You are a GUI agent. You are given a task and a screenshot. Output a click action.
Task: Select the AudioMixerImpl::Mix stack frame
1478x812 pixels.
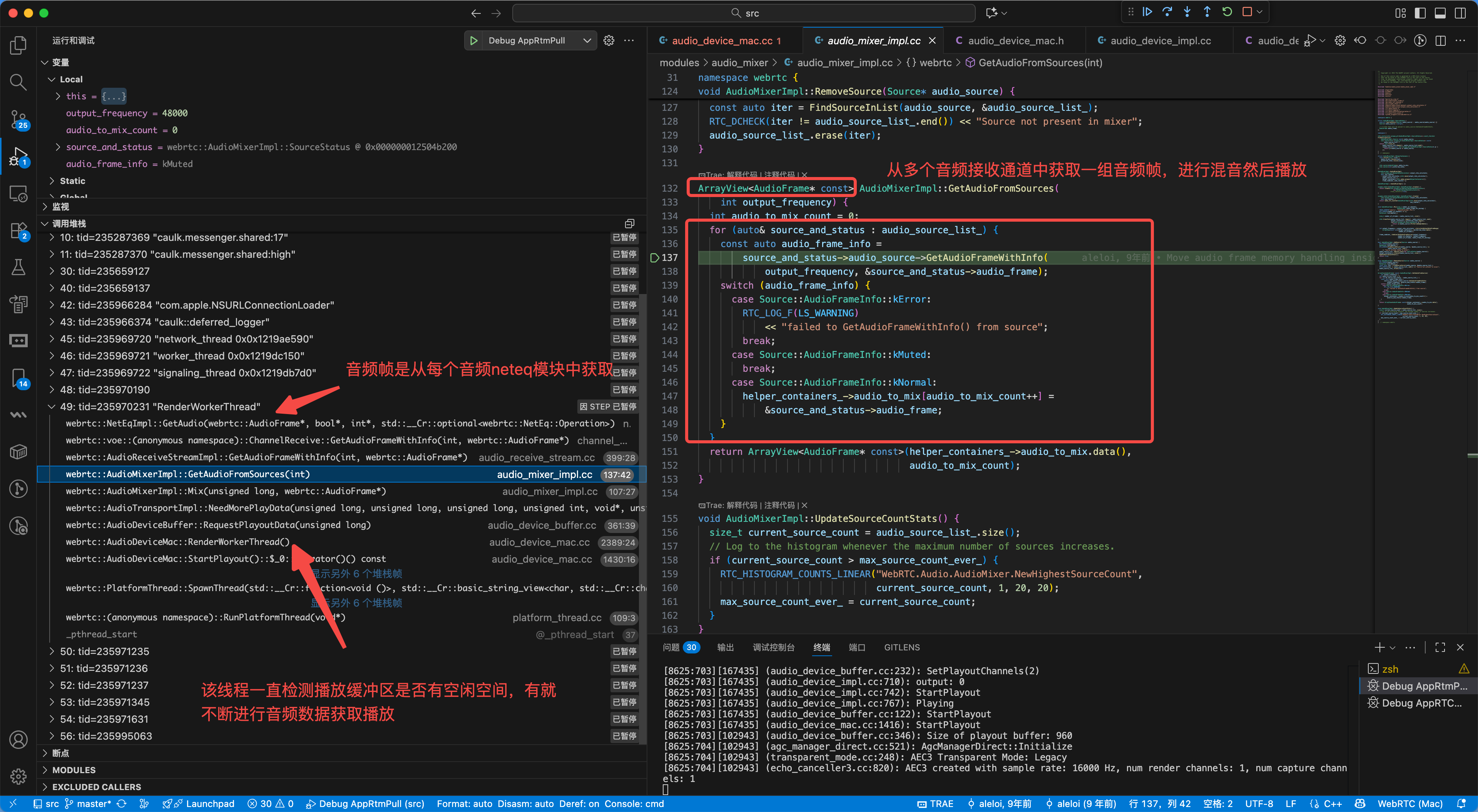point(226,491)
